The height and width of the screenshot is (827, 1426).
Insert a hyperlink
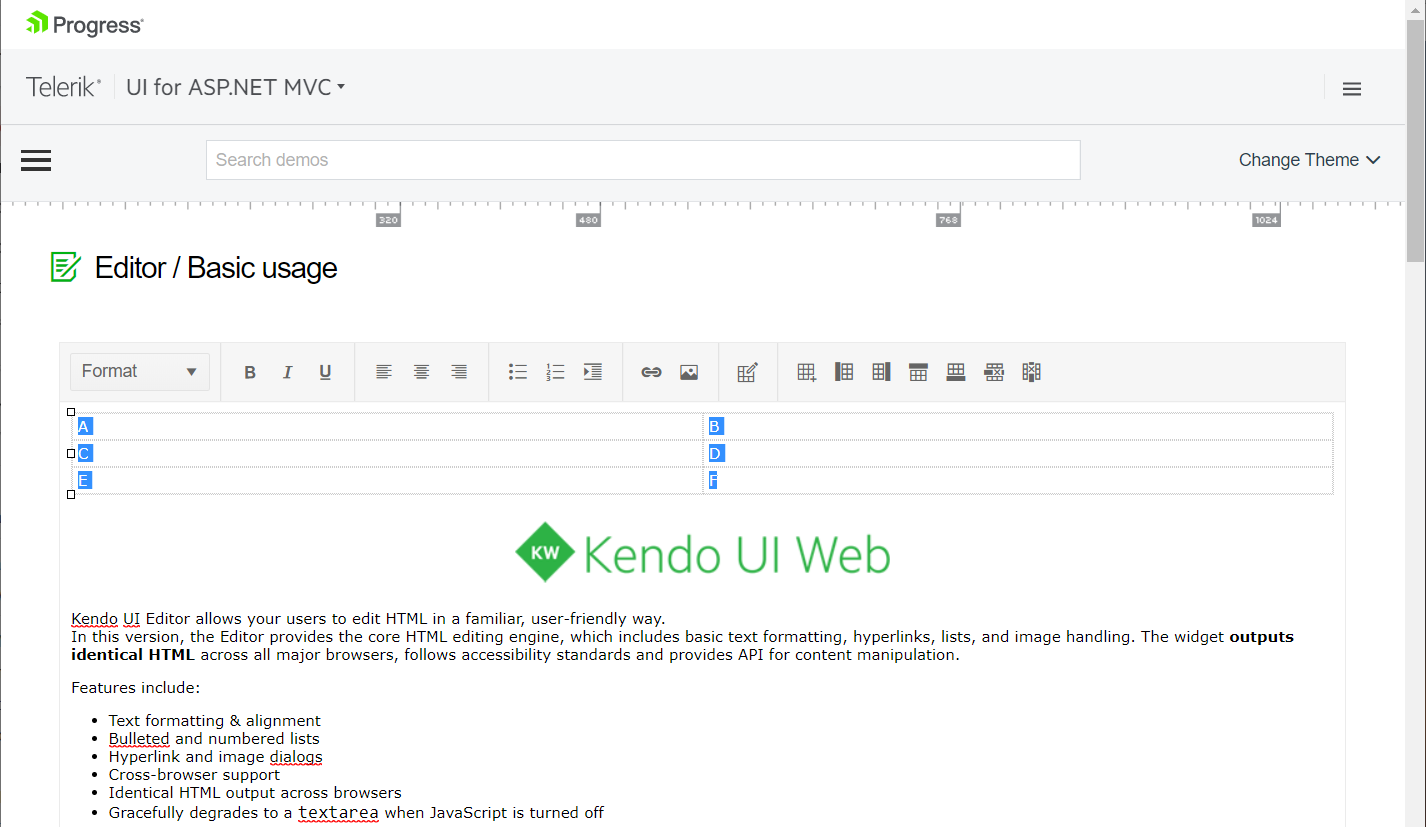coord(651,372)
